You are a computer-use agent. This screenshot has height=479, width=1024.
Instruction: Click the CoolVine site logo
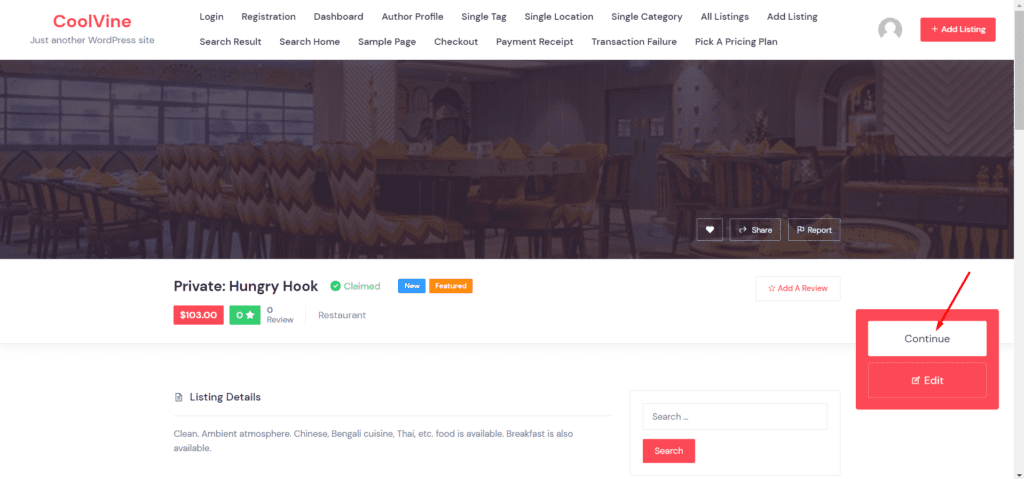(92, 21)
